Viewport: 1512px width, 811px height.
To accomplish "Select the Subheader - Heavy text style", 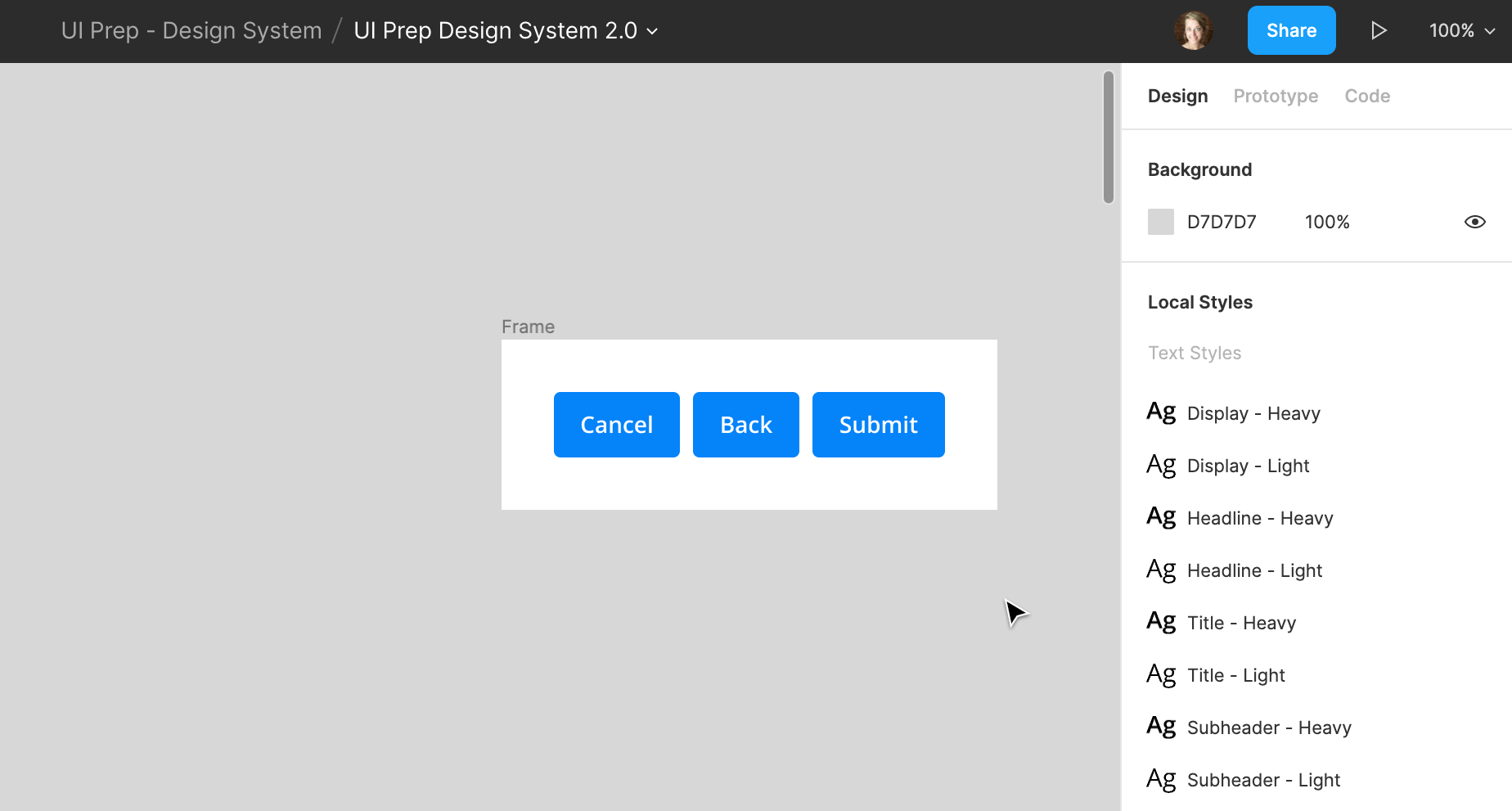I will click(1269, 728).
